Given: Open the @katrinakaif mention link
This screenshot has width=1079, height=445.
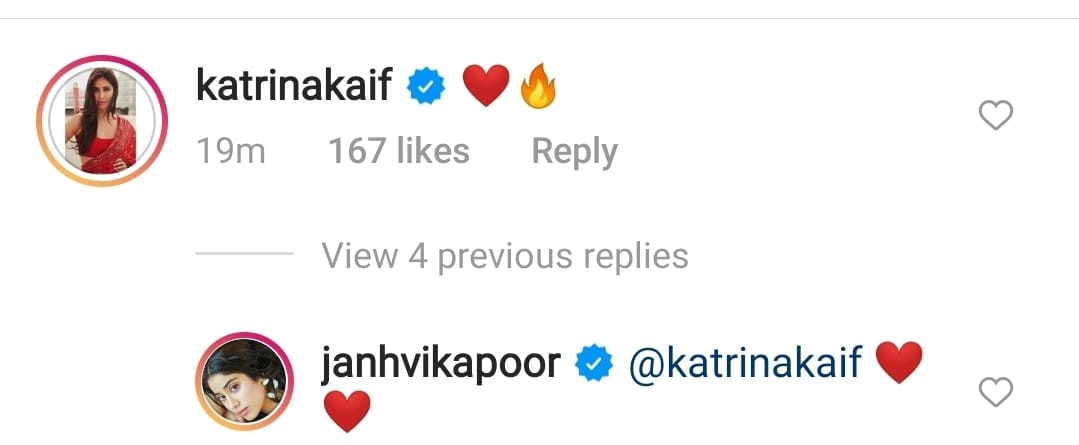Looking at the screenshot, I should 745,363.
